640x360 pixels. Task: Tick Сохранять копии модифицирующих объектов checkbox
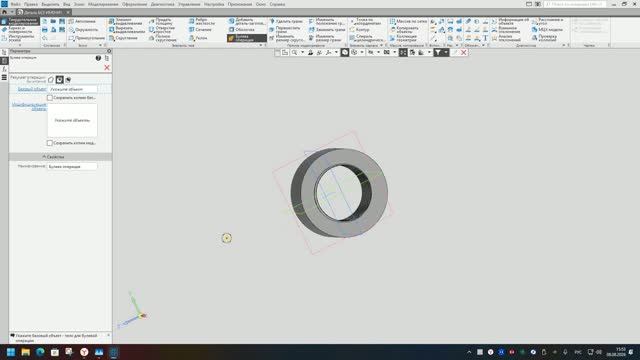pos(50,143)
